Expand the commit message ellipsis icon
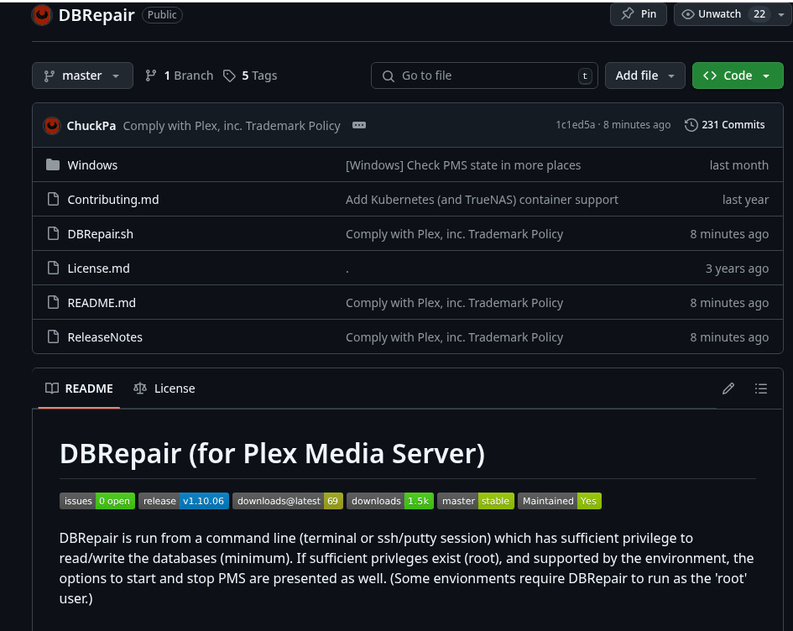The height and width of the screenshot is (631, 793). 359,125
